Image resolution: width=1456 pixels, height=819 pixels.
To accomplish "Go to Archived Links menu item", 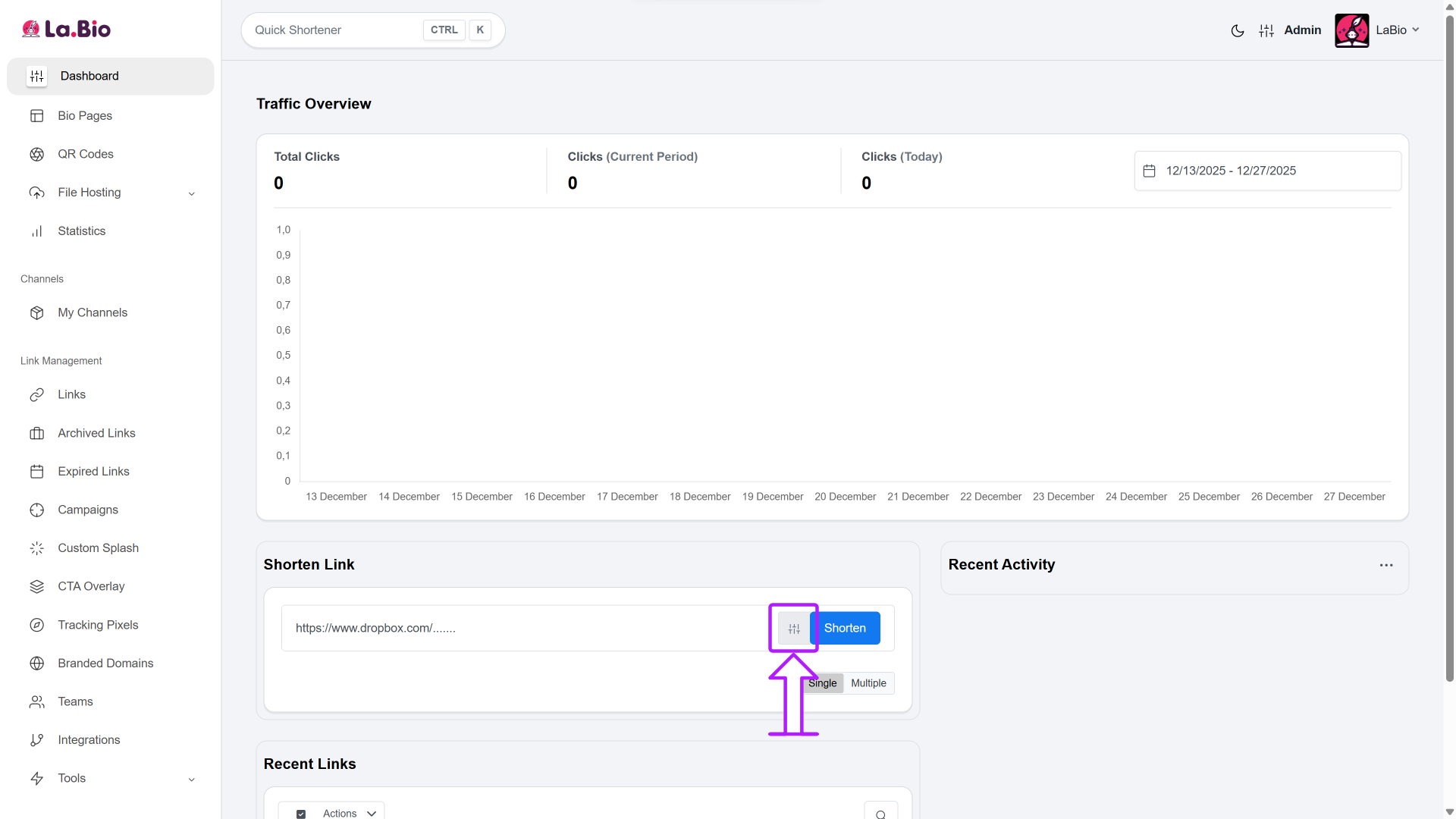I will pyautogui.click(x=96, y=433).
